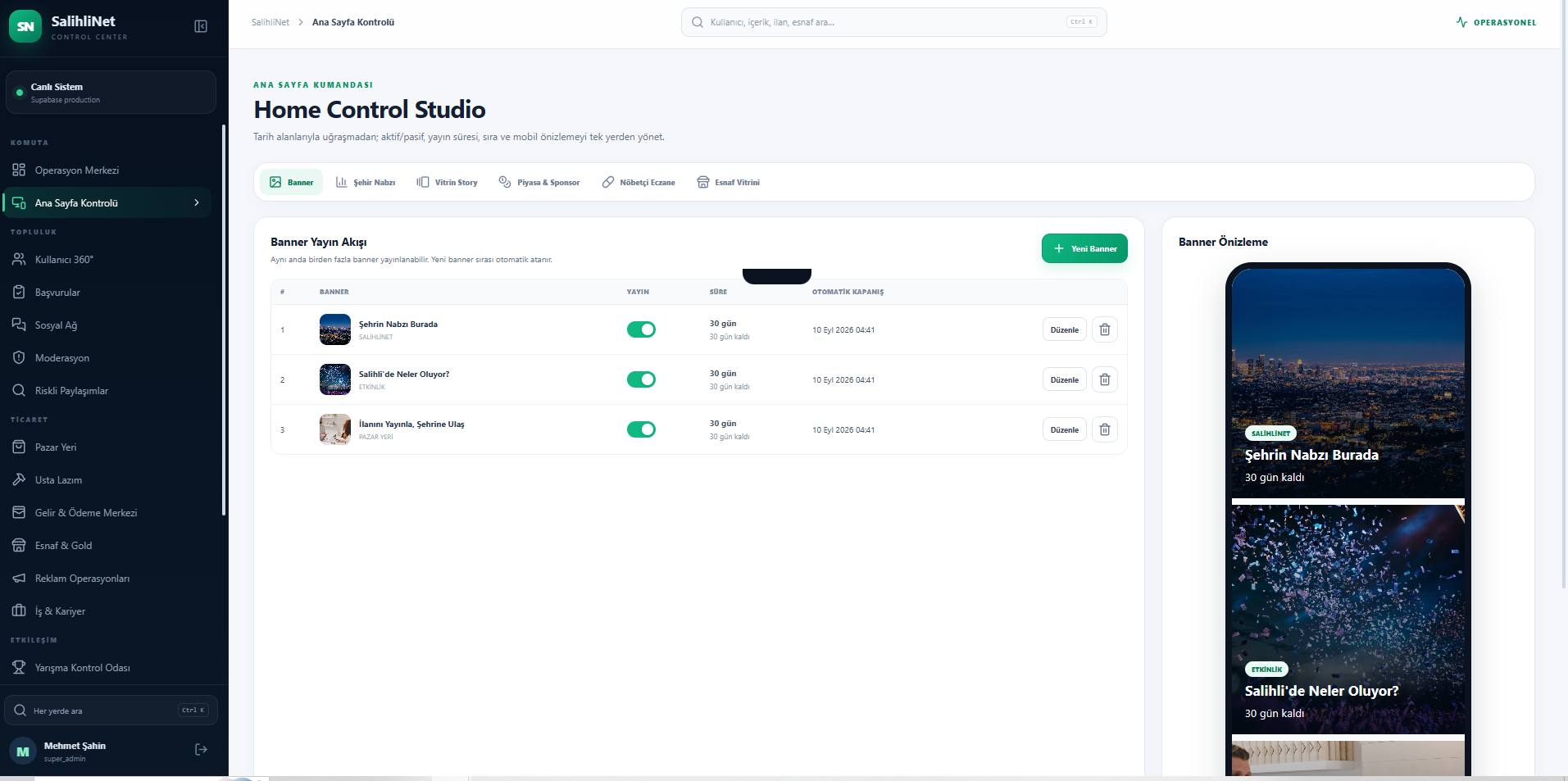Click the YAYIN column header
Viewport: 1568px width, 781px height.
pyautogui.click(x=638, y=292)
